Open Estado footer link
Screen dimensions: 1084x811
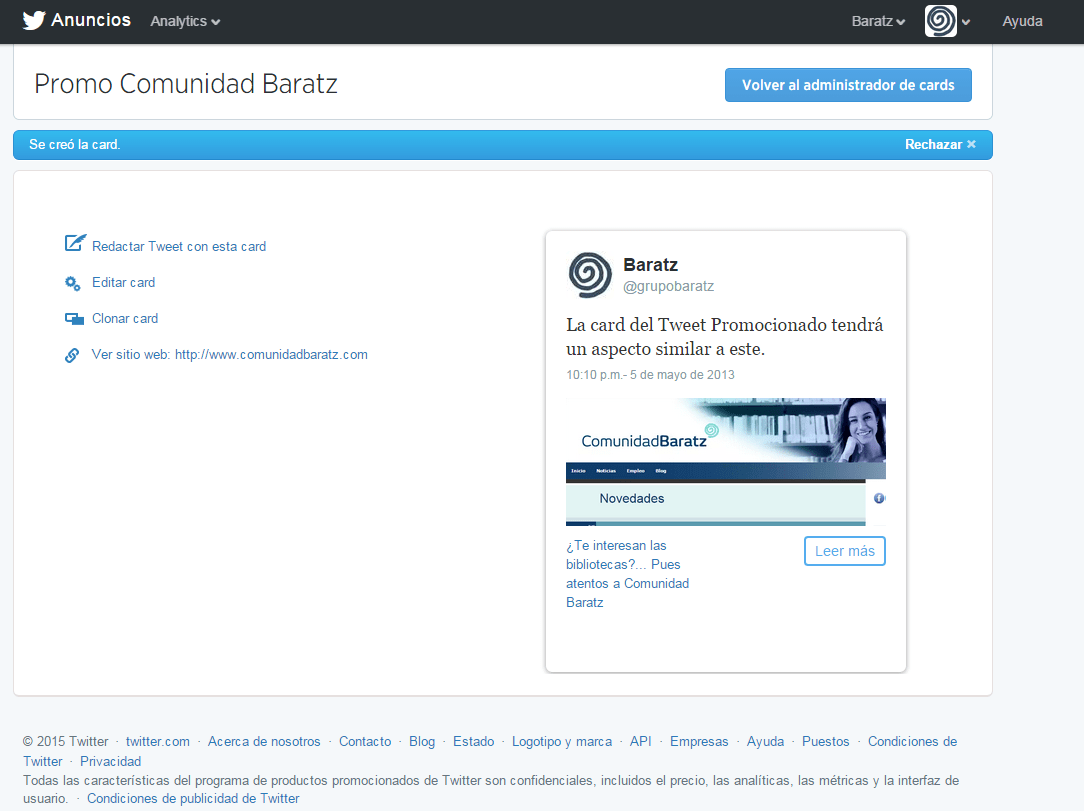474,741
